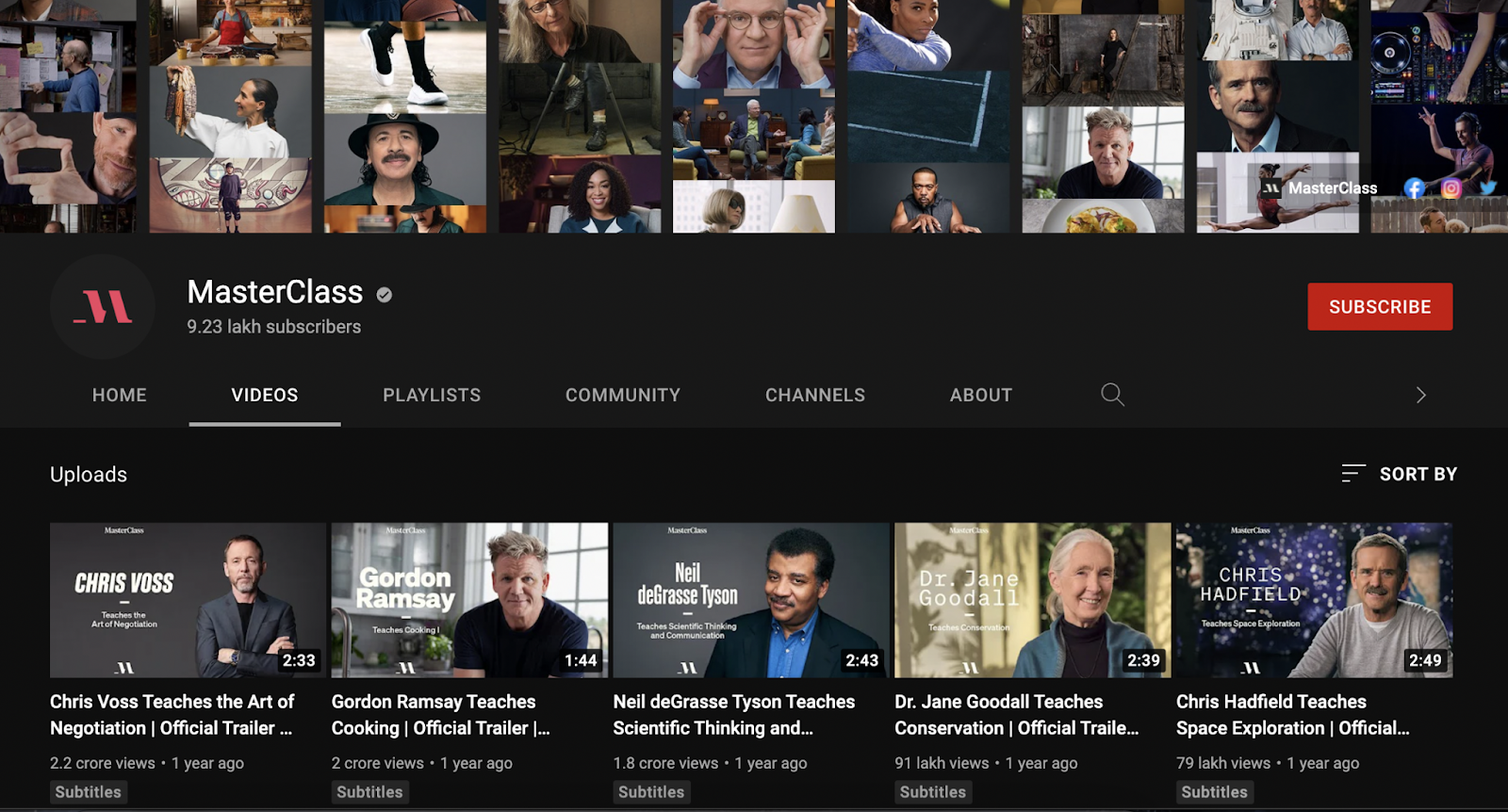Click the Sort By lines icon
This screenshot has width=1508, height=812.
(1353, 474)
